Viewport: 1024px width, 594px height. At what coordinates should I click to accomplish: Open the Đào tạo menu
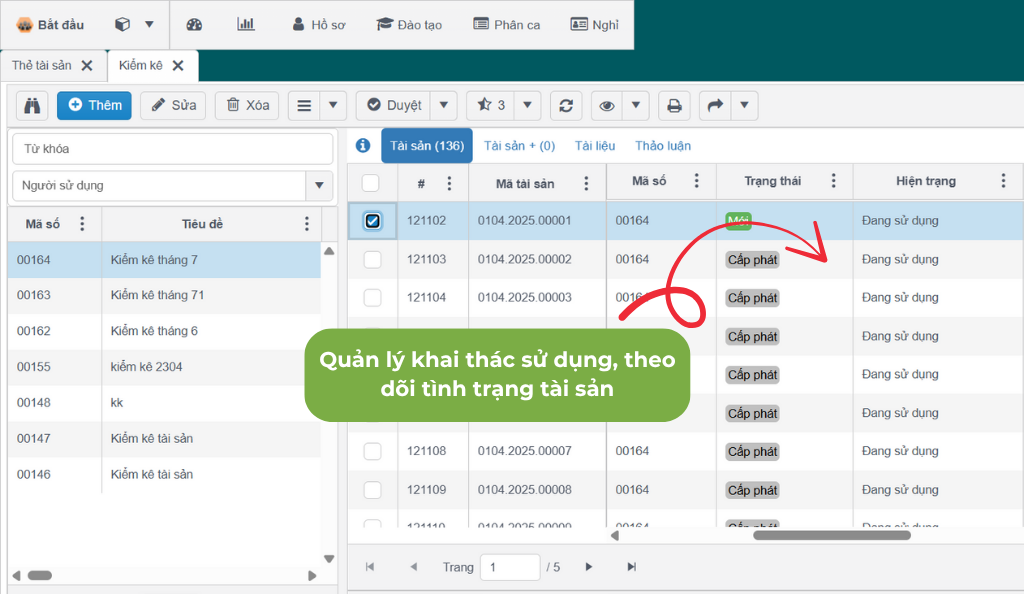coord(409,25)
